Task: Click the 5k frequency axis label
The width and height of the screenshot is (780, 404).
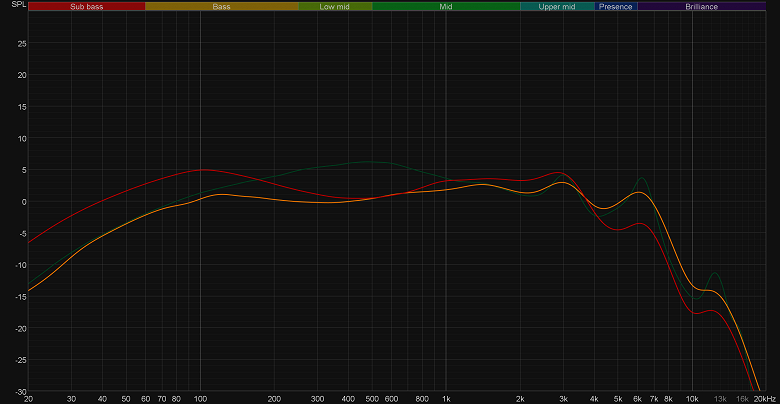Action: click(618, 399)
